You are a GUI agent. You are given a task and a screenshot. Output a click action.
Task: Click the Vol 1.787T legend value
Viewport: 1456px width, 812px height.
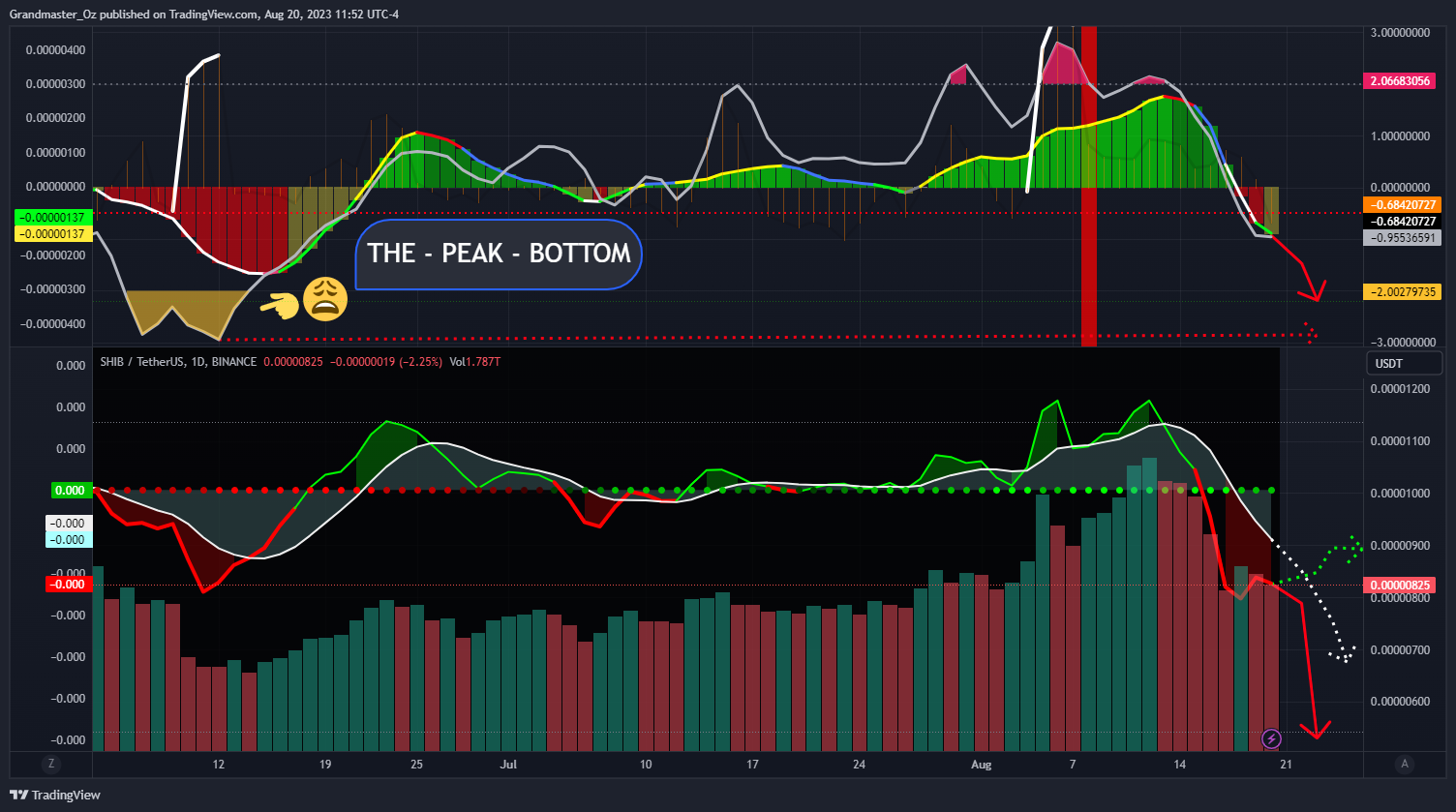(x=474, y=362)
